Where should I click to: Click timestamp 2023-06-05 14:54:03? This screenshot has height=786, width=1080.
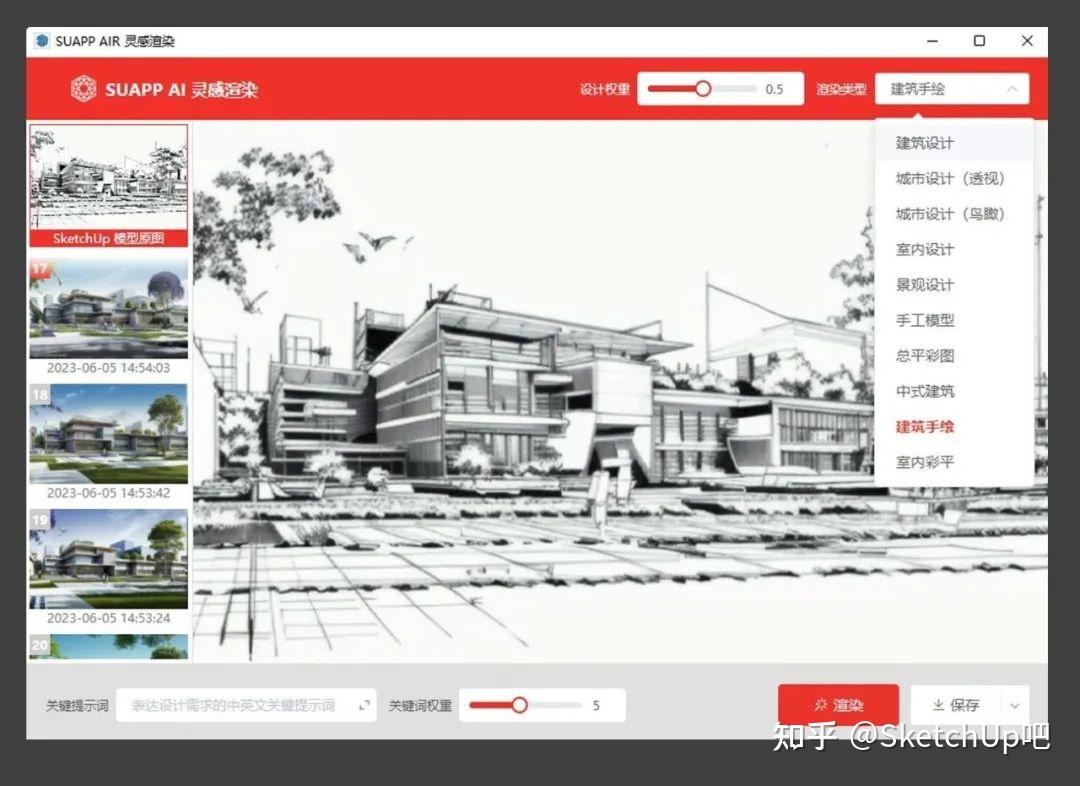click(108, 368)
